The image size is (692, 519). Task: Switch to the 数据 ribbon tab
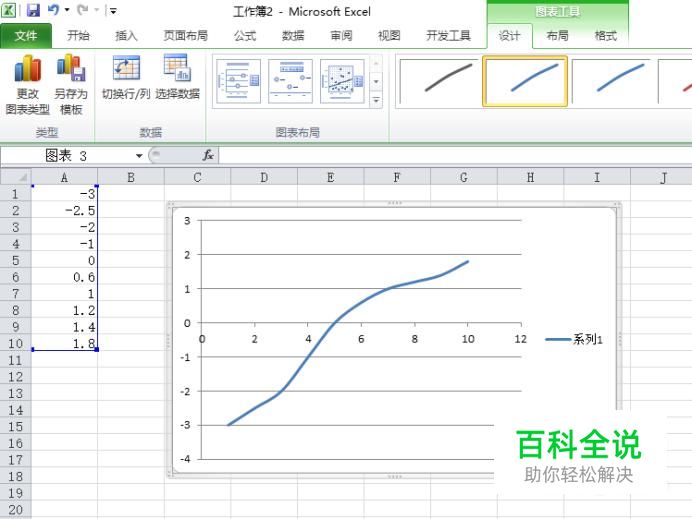pyautogui.click(x=293, y=36)
